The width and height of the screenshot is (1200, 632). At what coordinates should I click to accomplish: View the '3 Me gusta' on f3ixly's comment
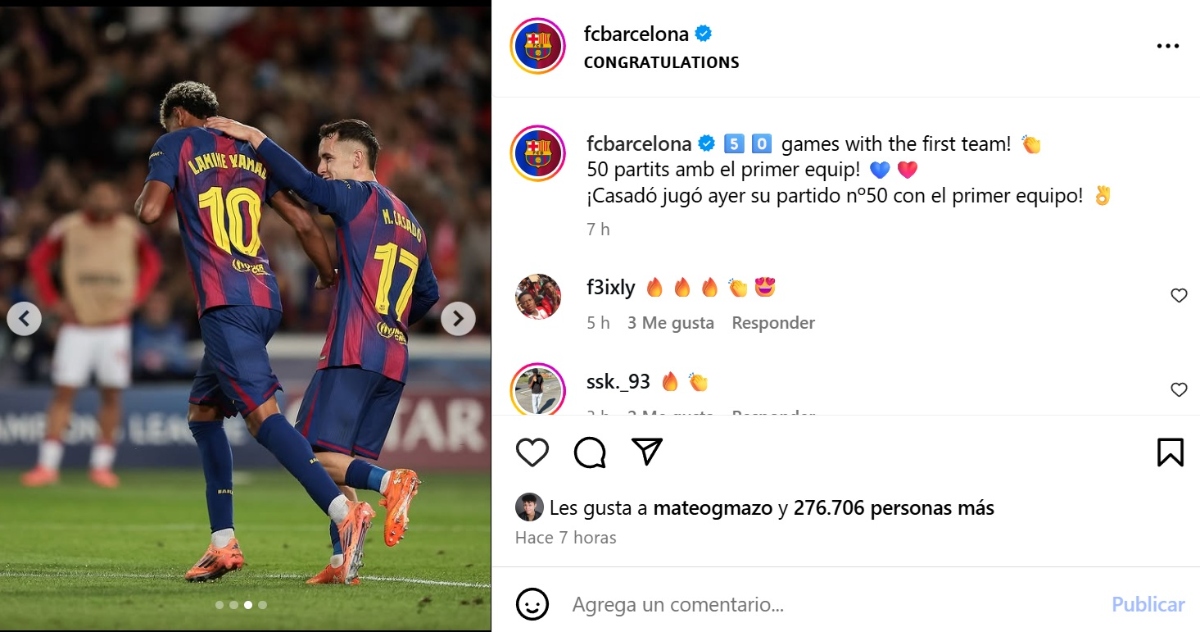pyautogui.click(x=670, y=323)
